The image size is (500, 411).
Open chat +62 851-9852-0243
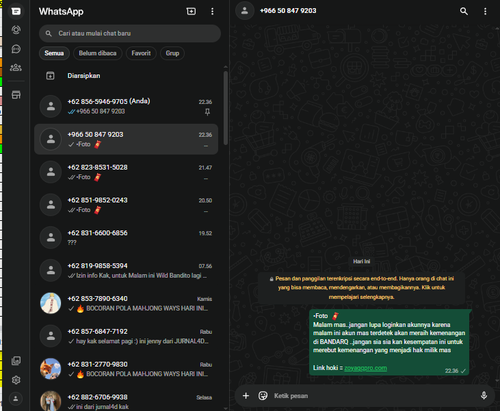point(126,205)
